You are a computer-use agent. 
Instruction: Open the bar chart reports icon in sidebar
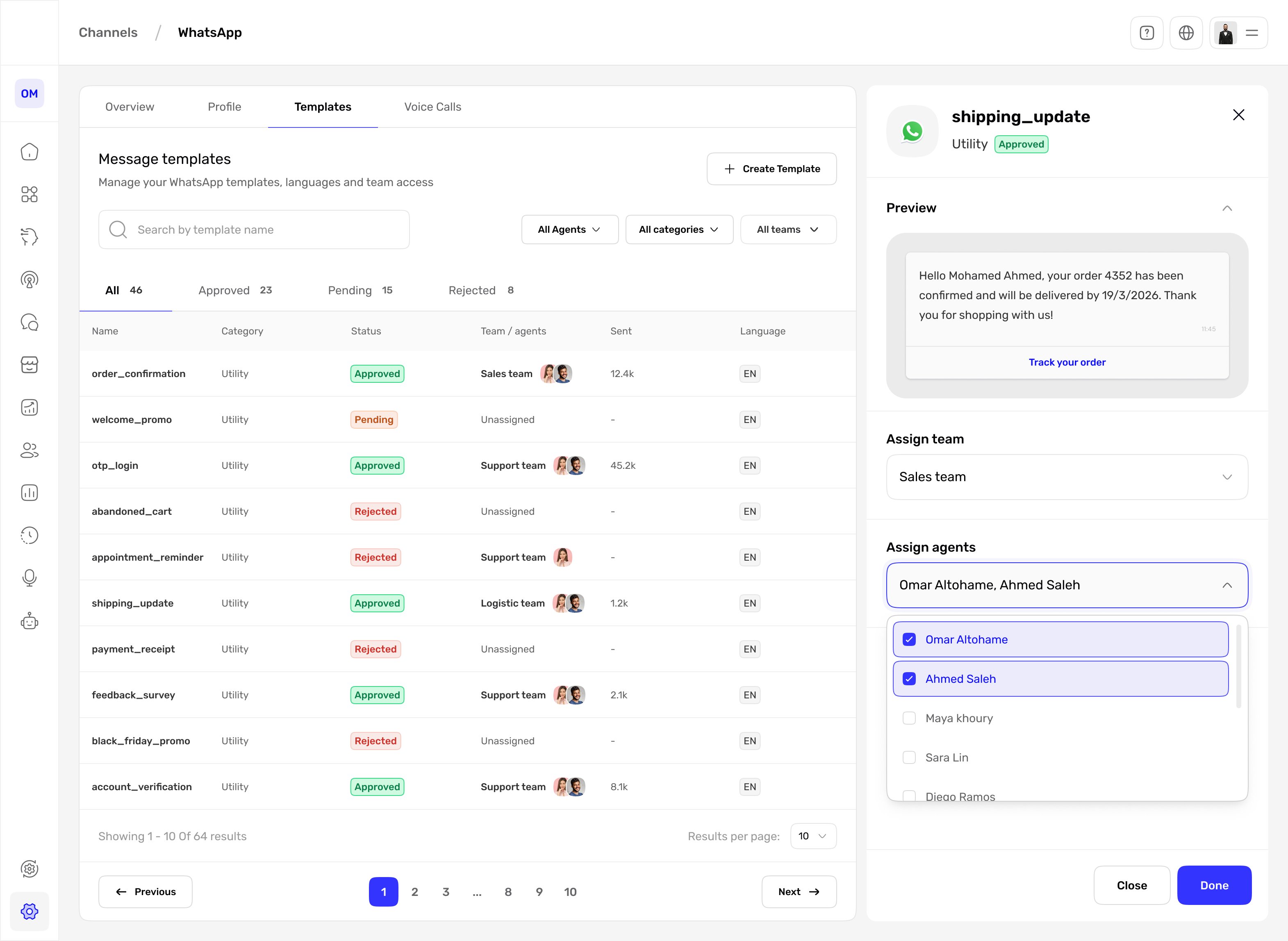pos(29,493)
